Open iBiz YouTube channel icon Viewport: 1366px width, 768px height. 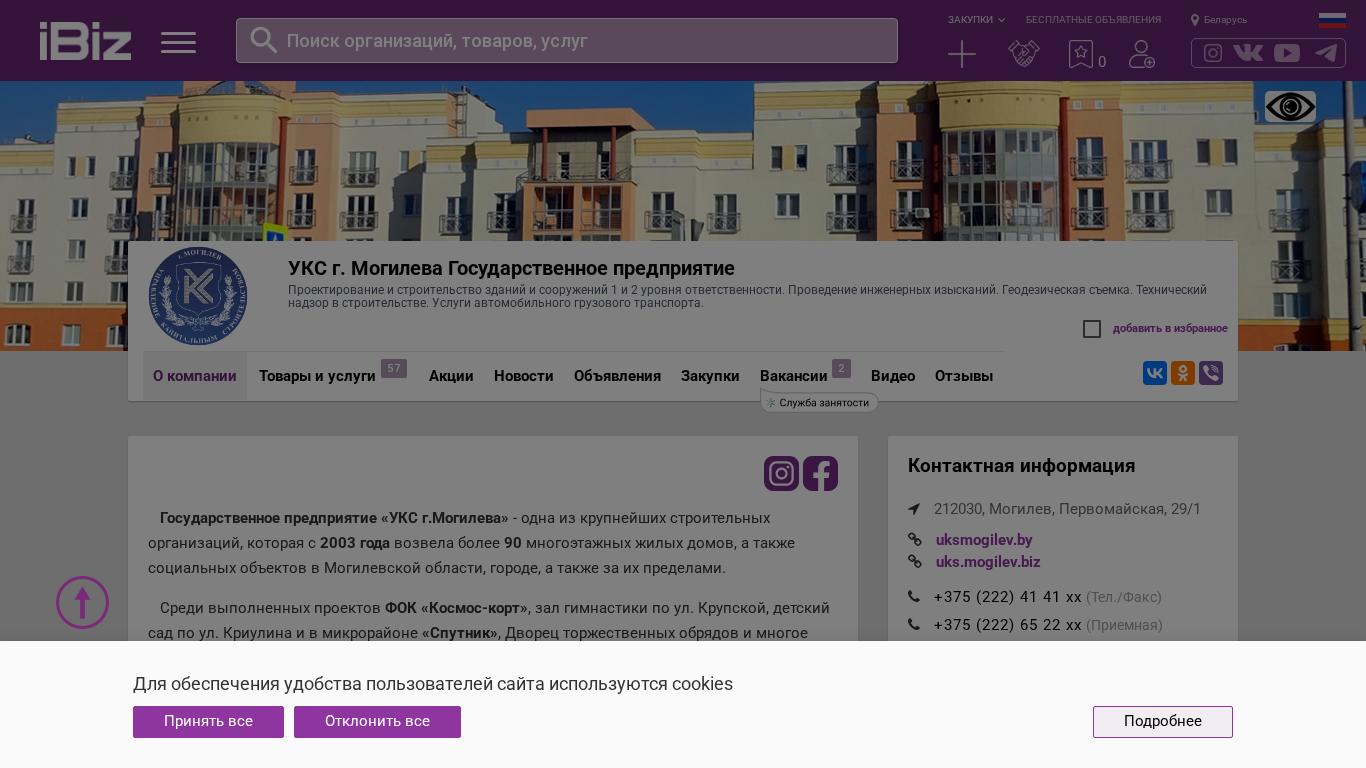coord(1287,53)
